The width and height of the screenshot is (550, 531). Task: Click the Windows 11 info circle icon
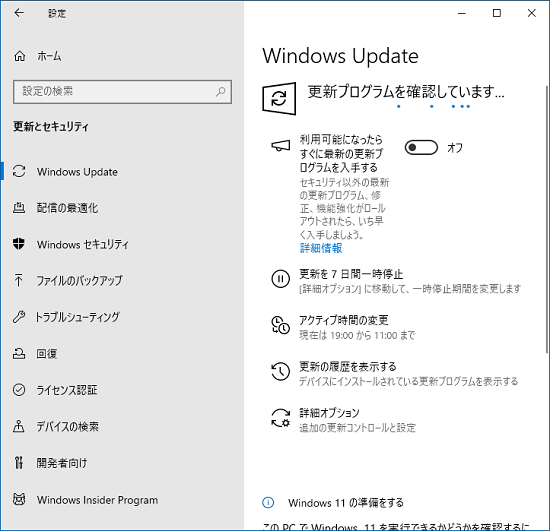(268, 503)
